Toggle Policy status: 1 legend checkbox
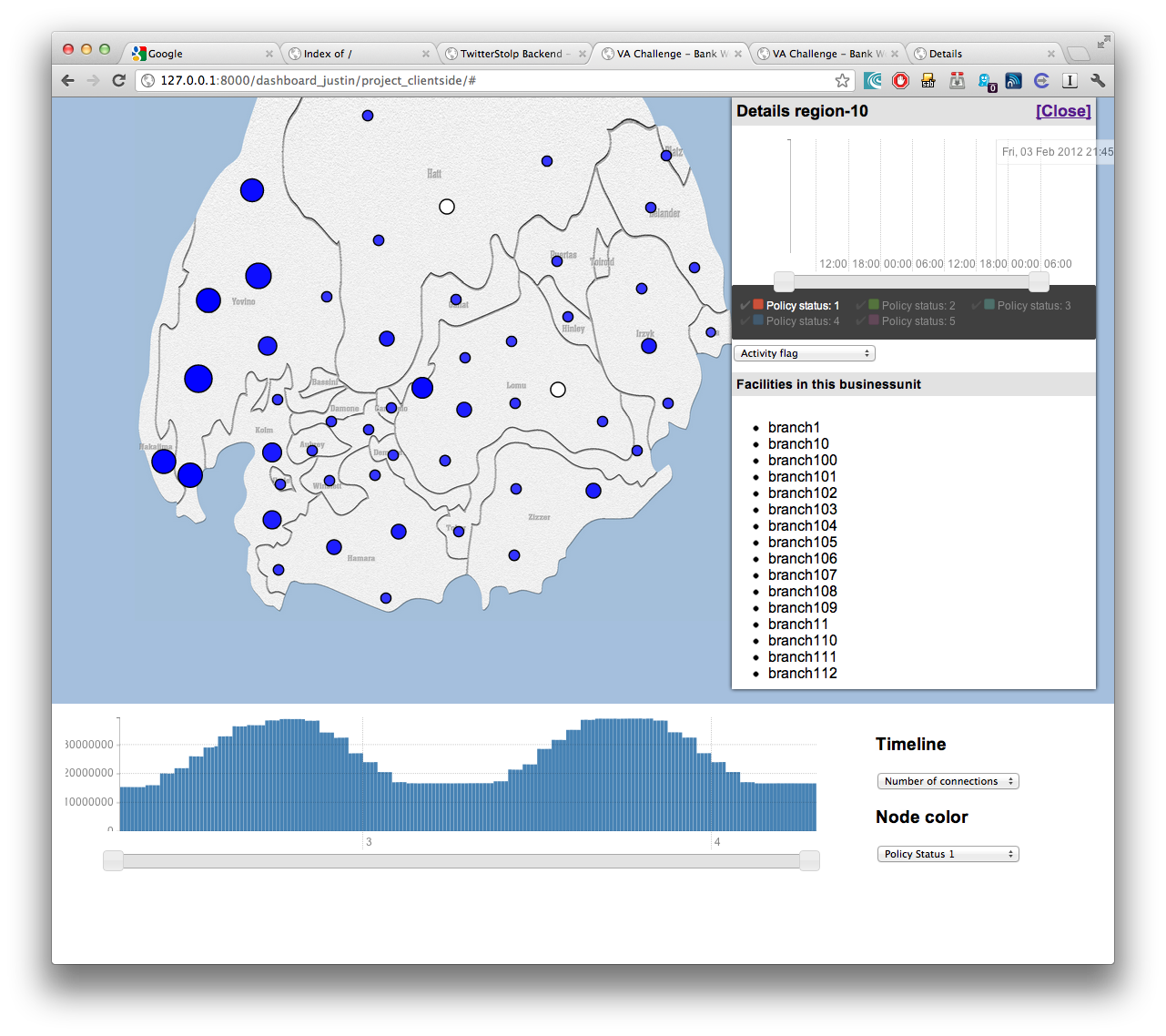This screenshot has width=1166, height=1036. [x=745, y=305]
